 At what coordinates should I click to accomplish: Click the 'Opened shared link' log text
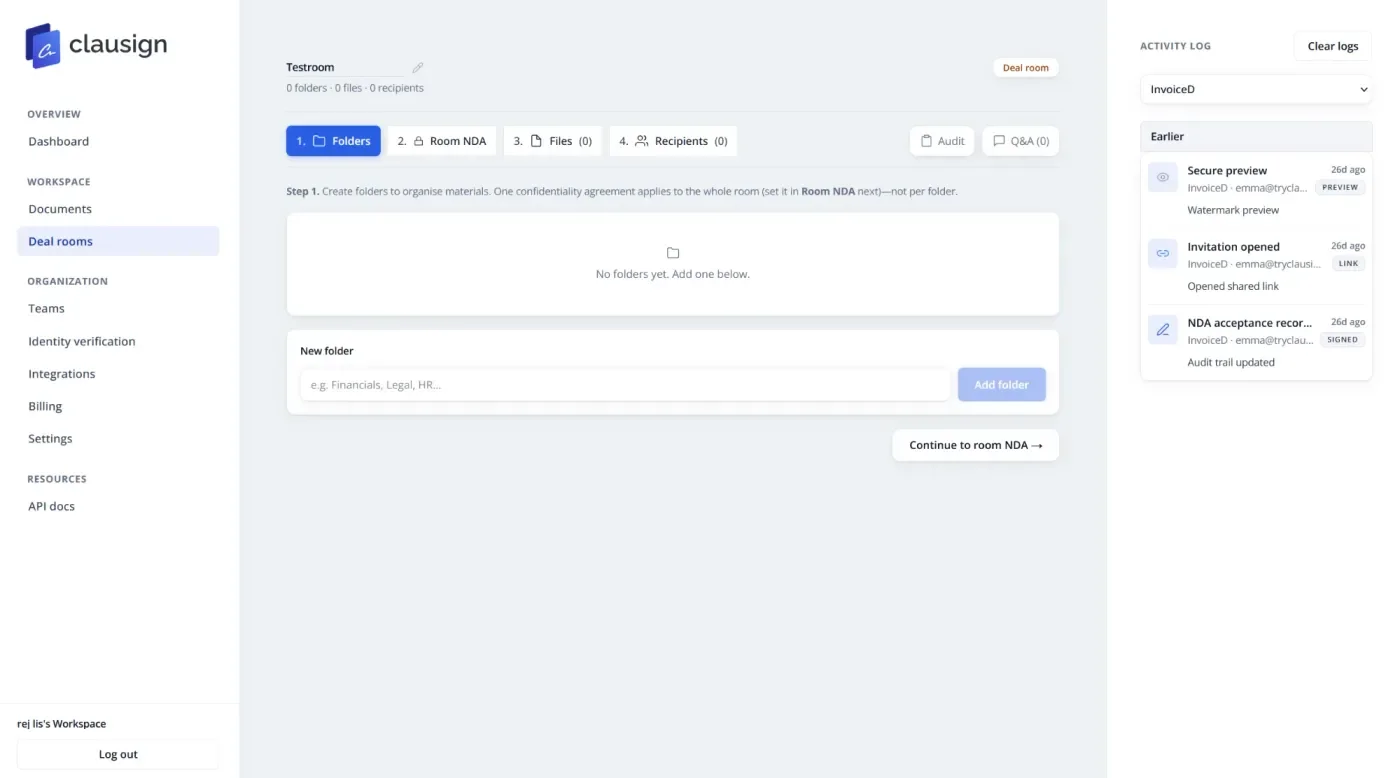point(1233,286)
